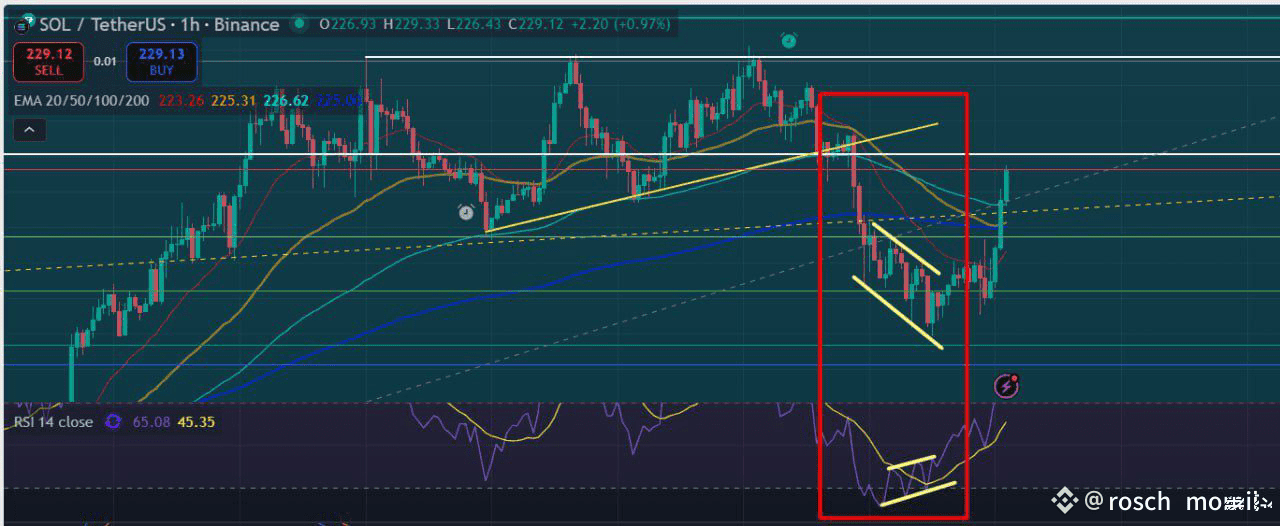This screenshot has width=1280, height=526.
Task: Click the red EMA value 223.26
Action: pyautogui.click(x=181, y=100)
